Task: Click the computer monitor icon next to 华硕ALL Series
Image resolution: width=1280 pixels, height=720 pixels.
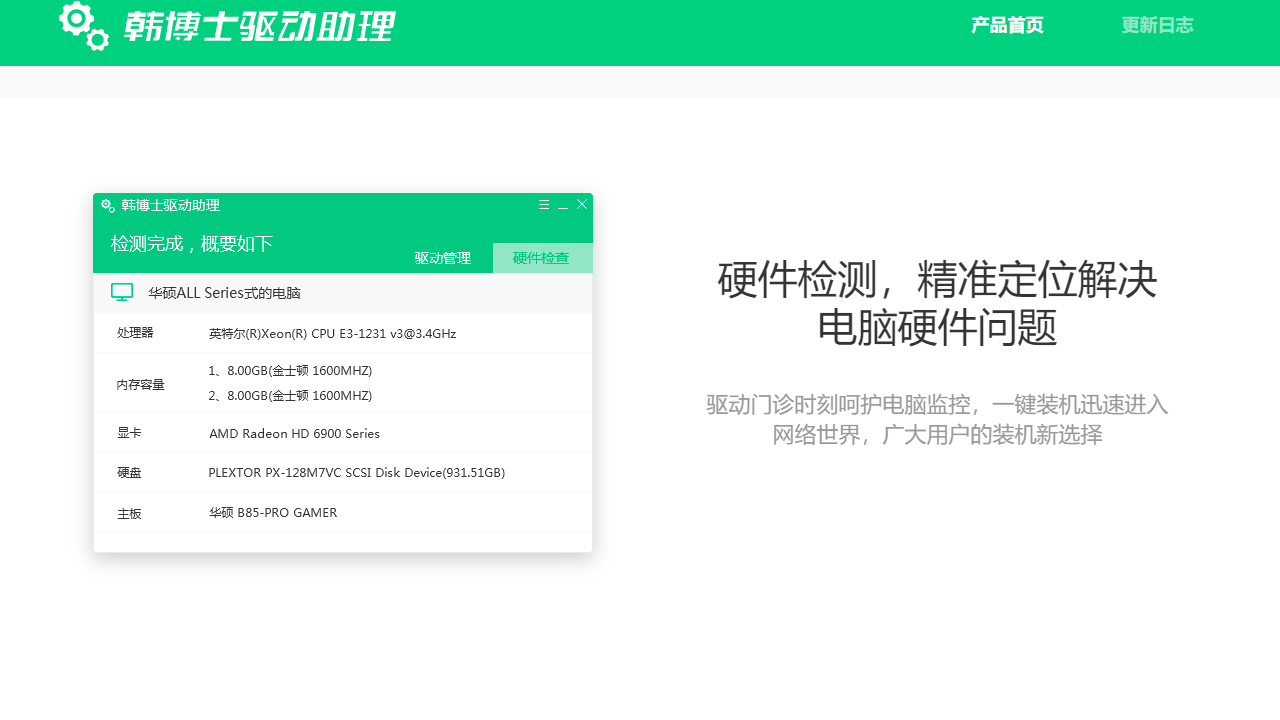Action: click(x=121, y=292)
